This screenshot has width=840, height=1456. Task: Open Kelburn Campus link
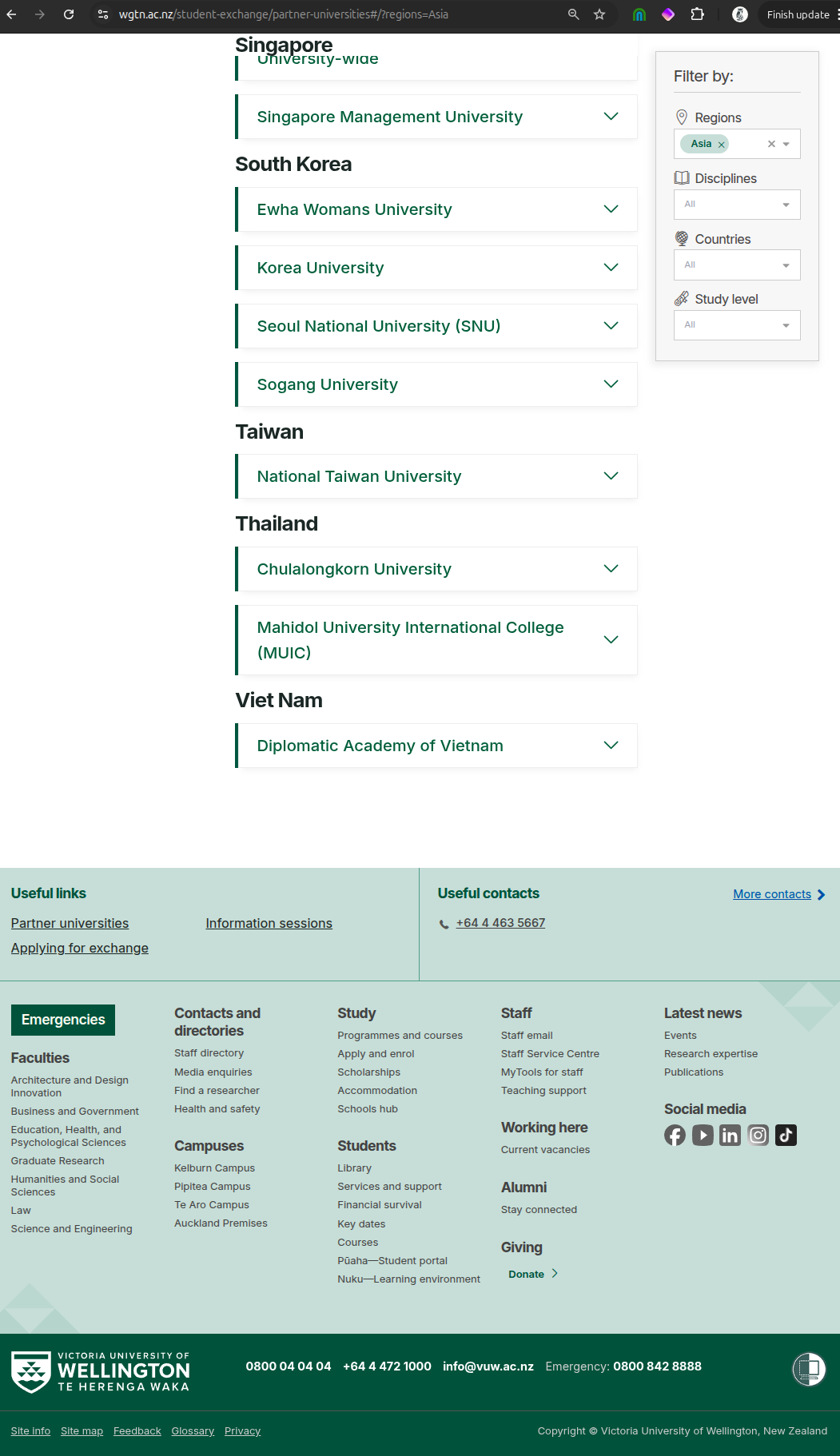214,1168
